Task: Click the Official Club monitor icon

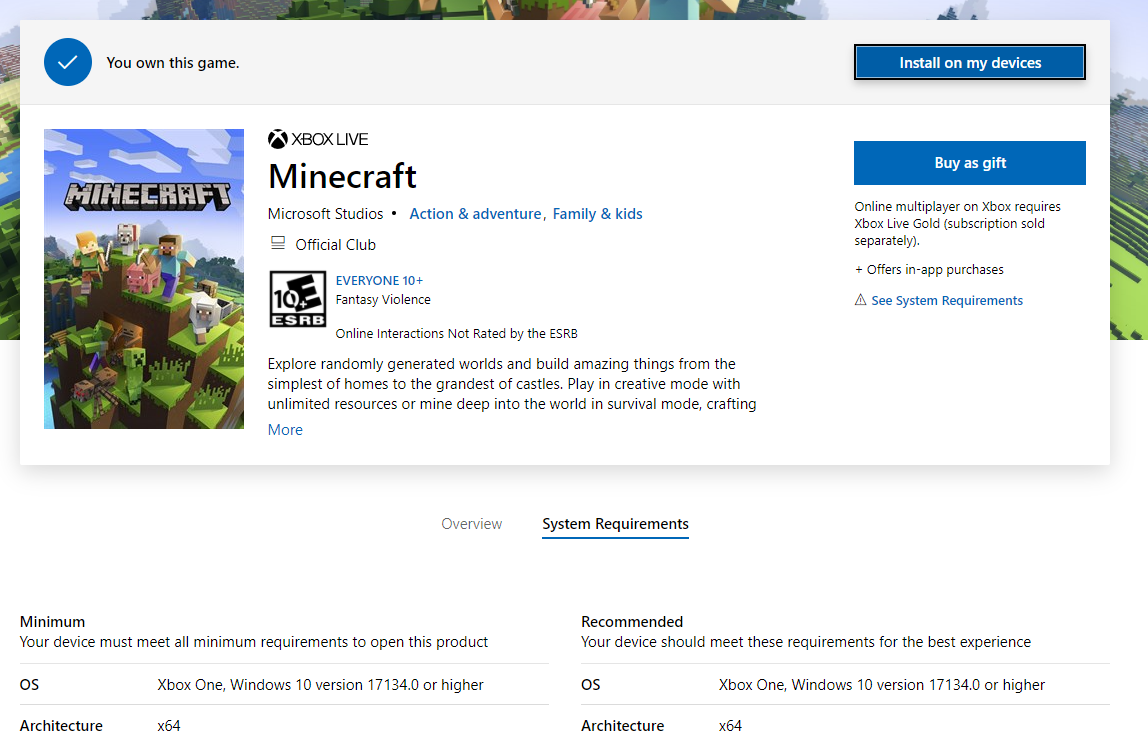Action: coord(277,243)
